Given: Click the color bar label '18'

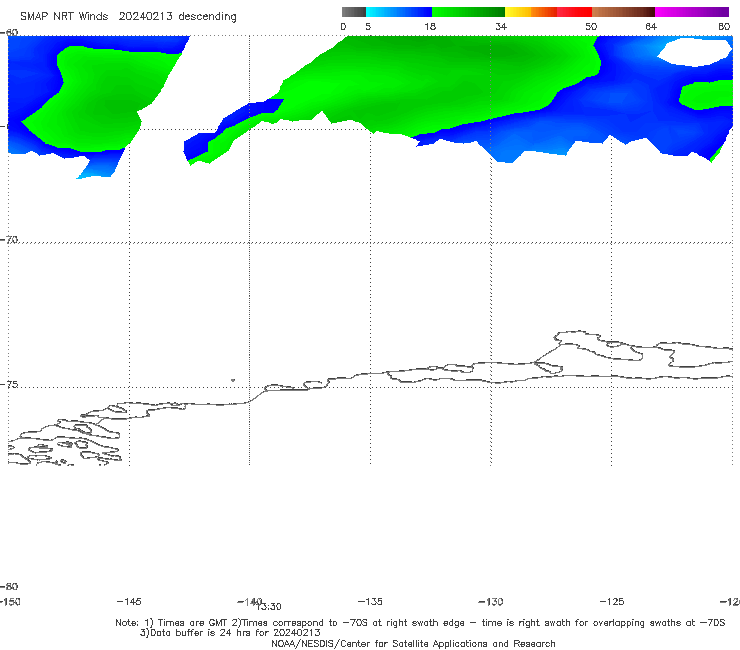Looking at the screenshot, I should click(x=430, y=26).
